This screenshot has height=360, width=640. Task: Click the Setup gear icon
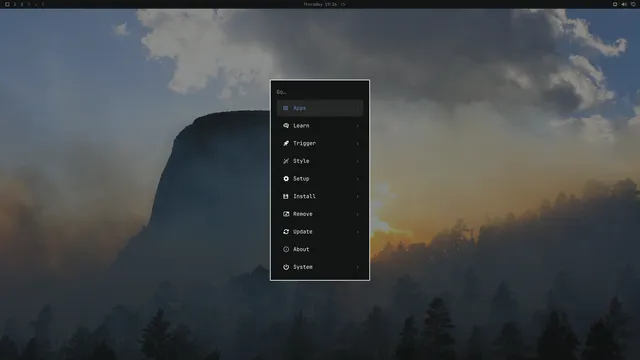pyautogui.click(x=286, y=179)
